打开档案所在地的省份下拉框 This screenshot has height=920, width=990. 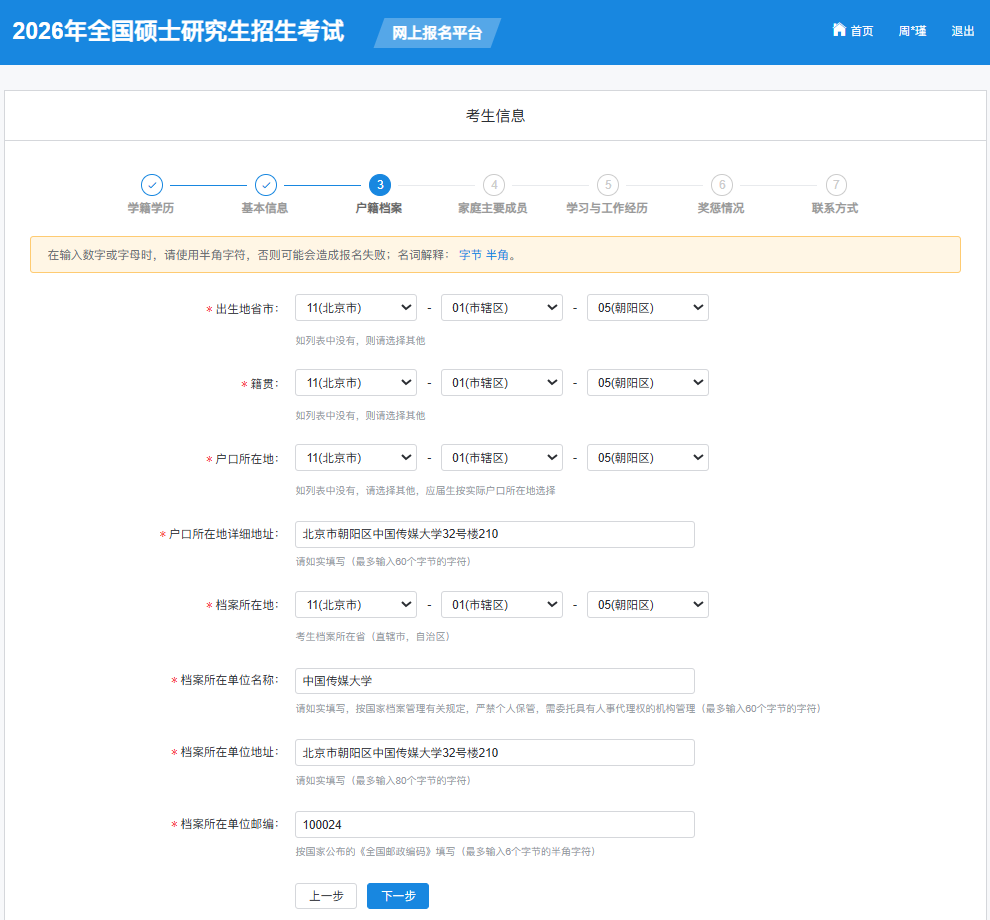(x=355, y=604)
